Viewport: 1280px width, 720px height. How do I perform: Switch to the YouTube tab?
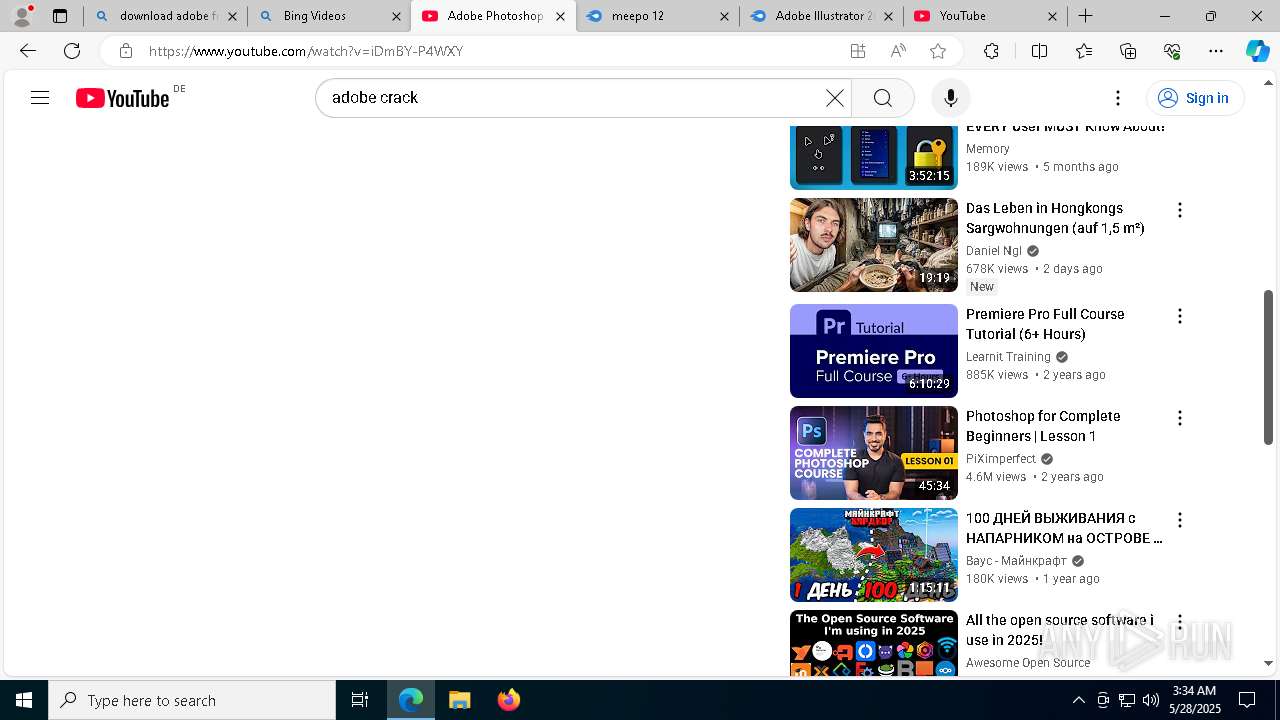(985, 16)
